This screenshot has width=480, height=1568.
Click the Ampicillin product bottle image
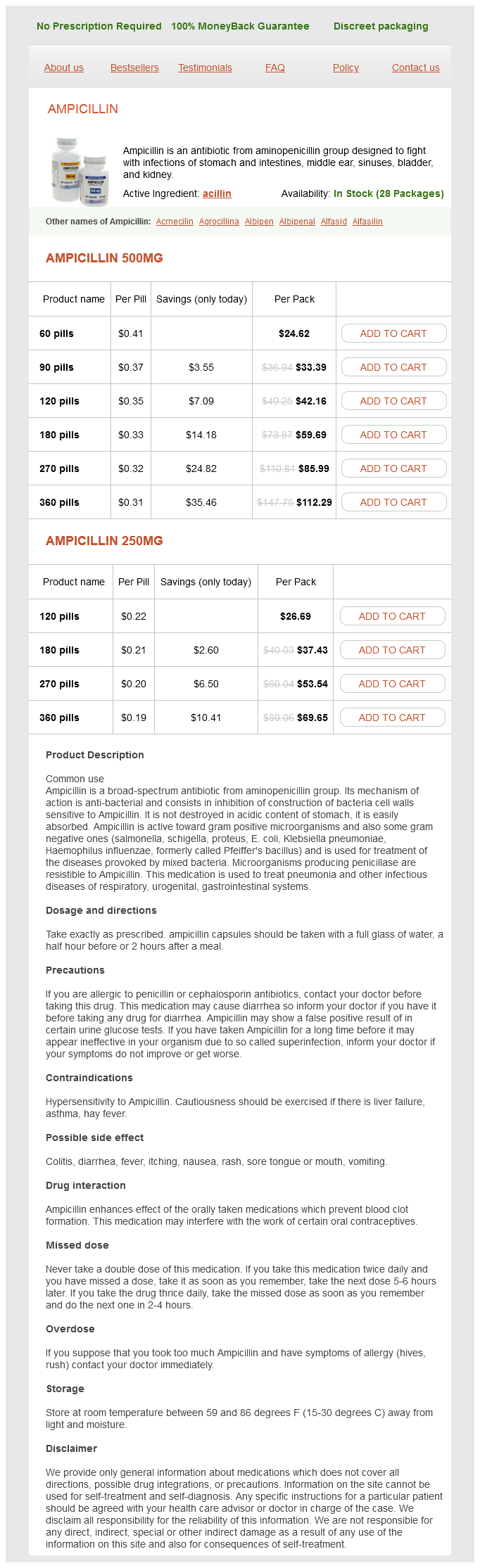coord(80,172)
